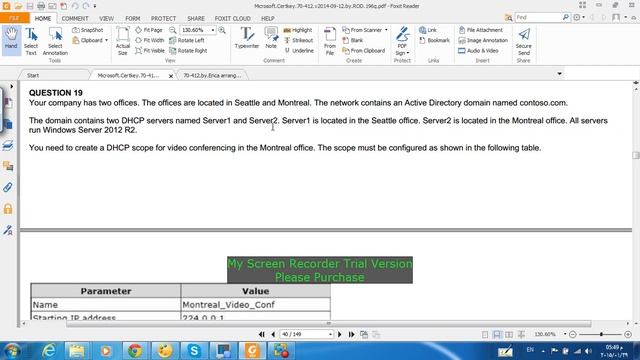Close the Microsoft.Certkey.70-41 tab
640x360 pixels.
click(x=171, y=76)
